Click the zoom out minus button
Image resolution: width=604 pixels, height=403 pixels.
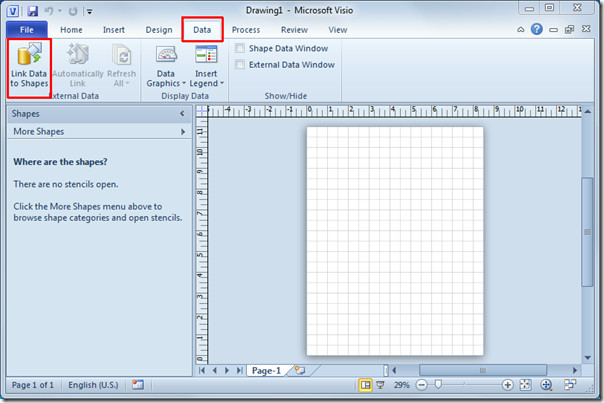[422, 385]
